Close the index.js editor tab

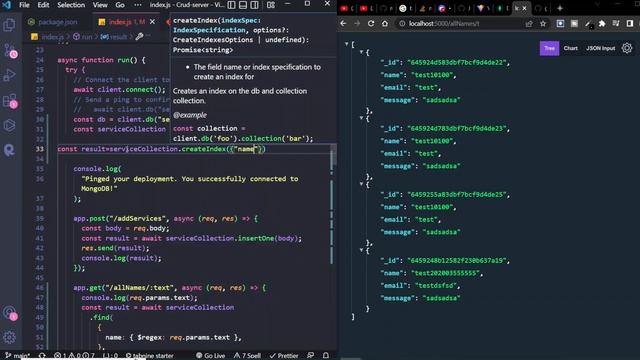[152, 22]
